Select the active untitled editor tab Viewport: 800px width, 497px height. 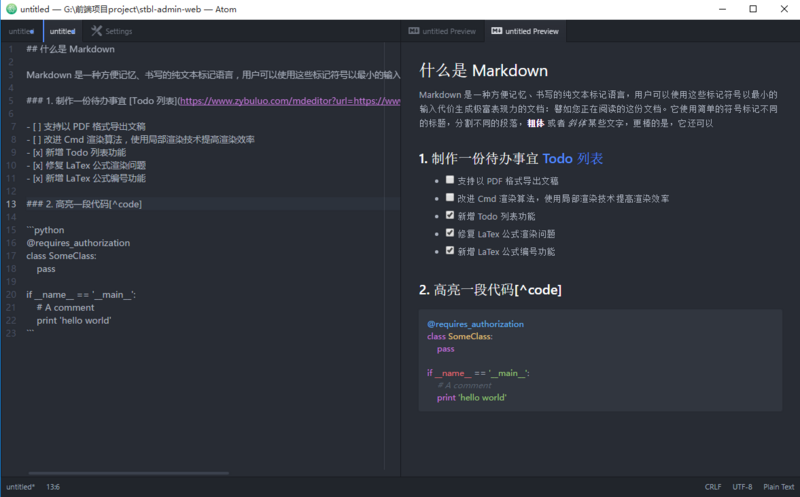point(63,31)
